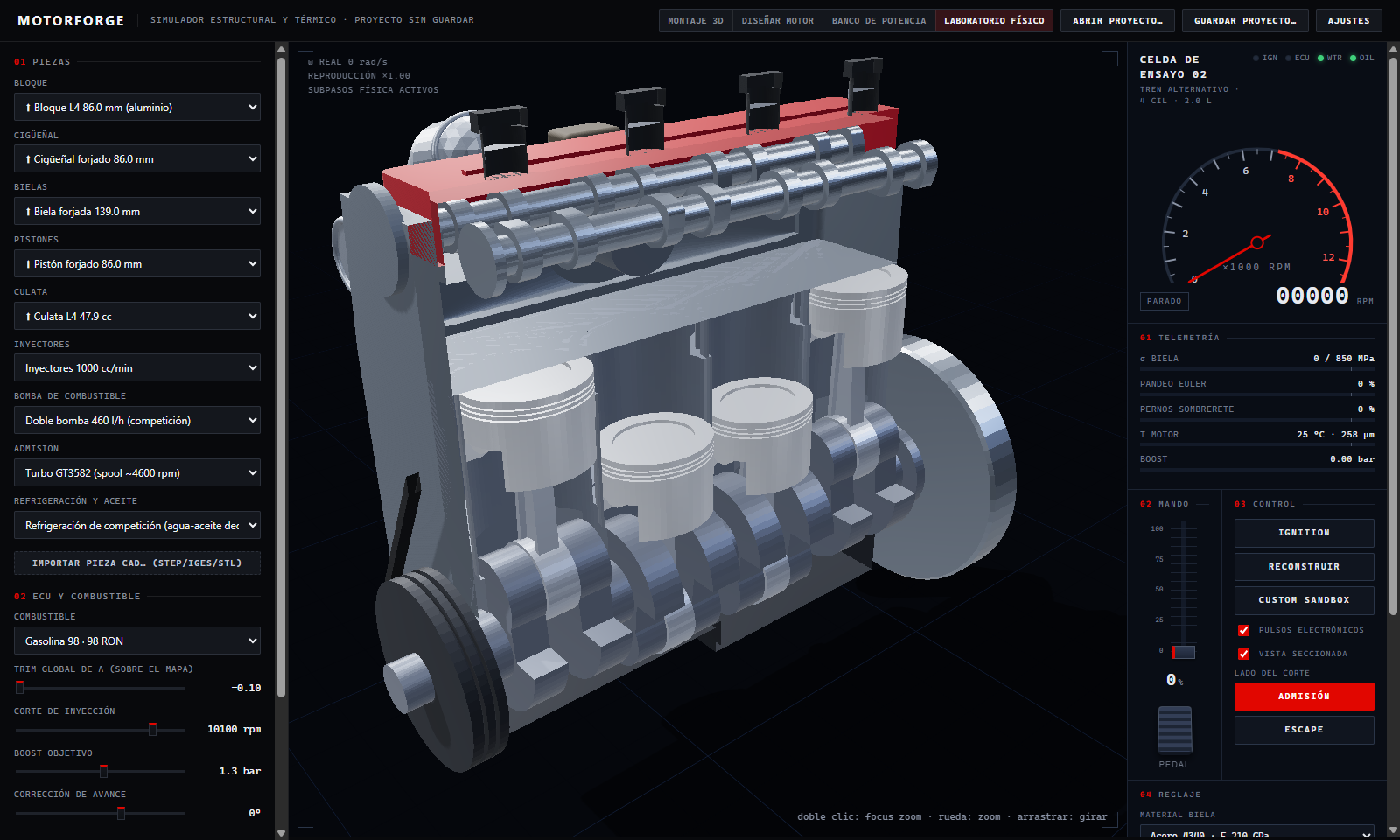The image size is (1400, 840).
Task: Click the OIL status indicator
Action: 1362,58
